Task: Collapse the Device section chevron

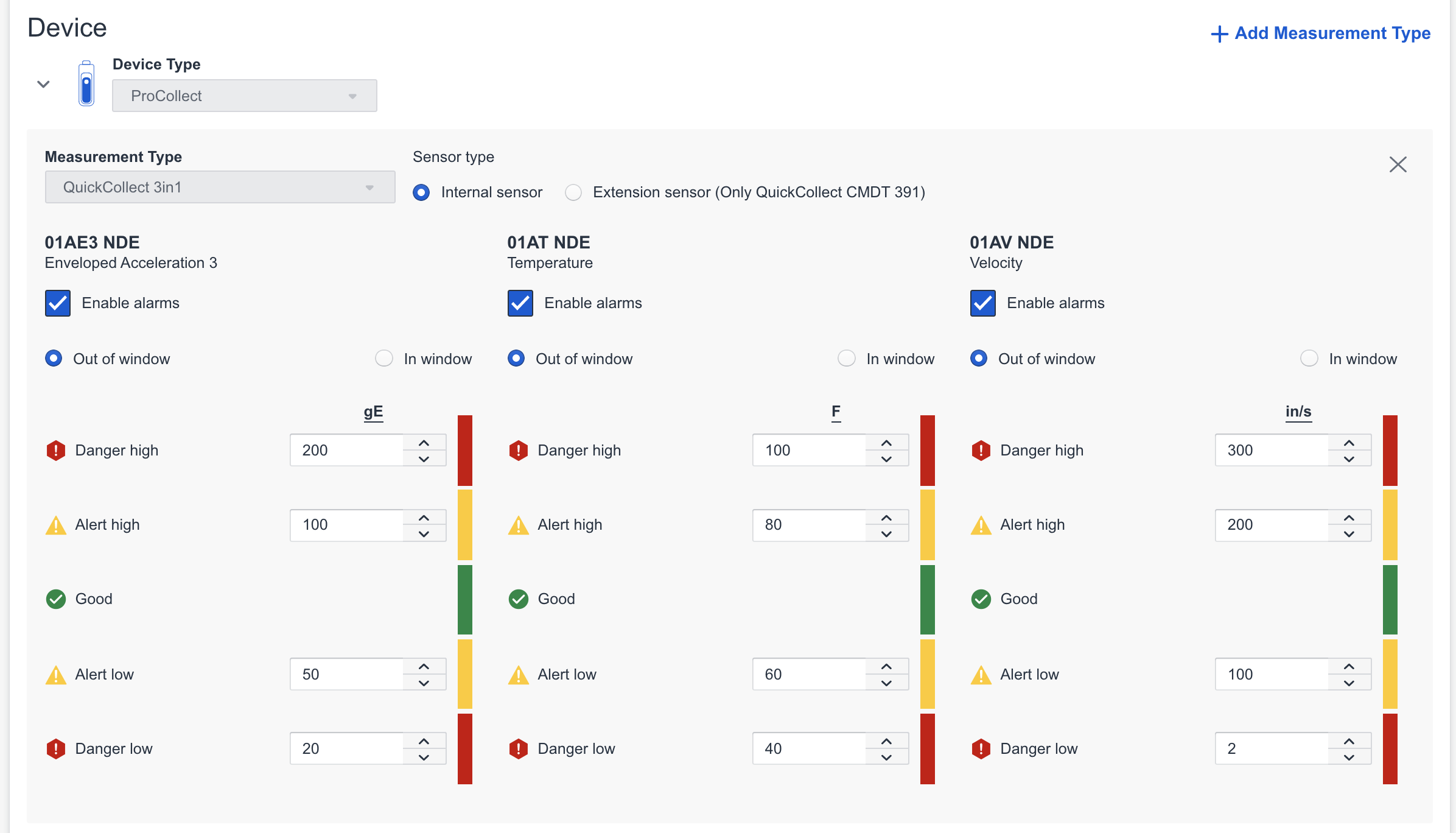Action: pos(43,84)
